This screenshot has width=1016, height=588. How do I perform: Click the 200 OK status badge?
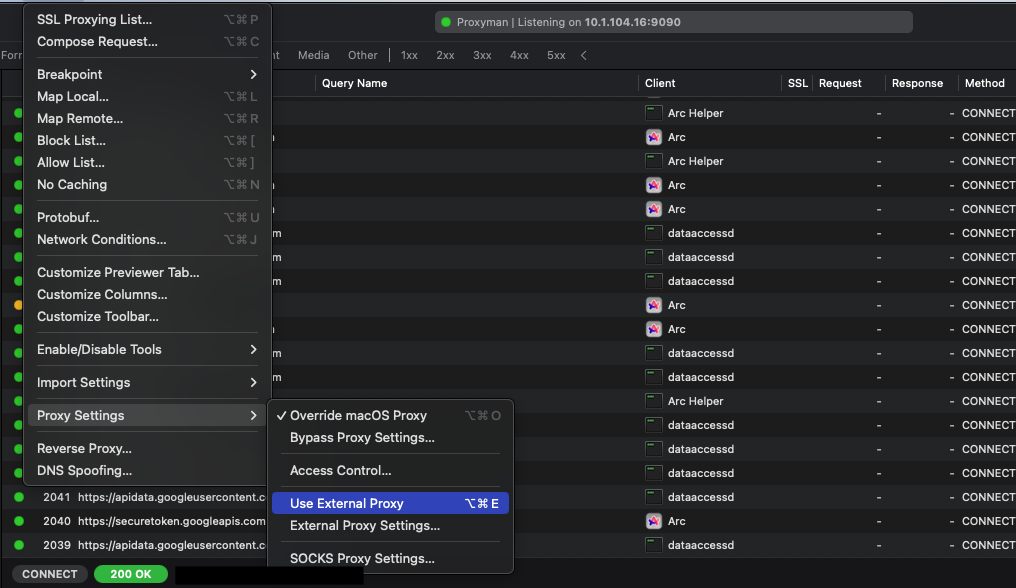click(x=130, y=574)
